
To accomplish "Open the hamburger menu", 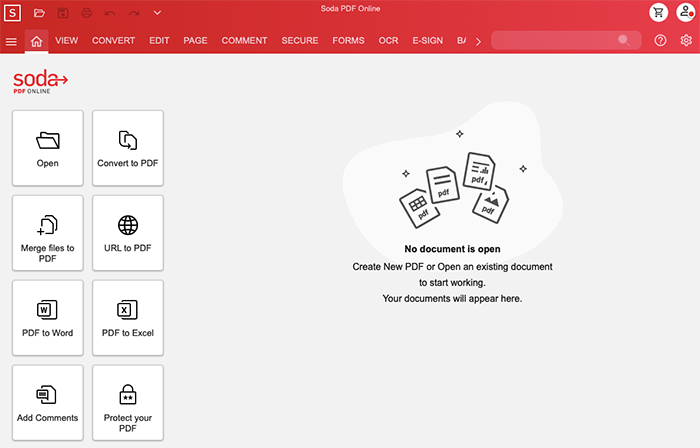I will pyautogui.click(x=11, y=41).
